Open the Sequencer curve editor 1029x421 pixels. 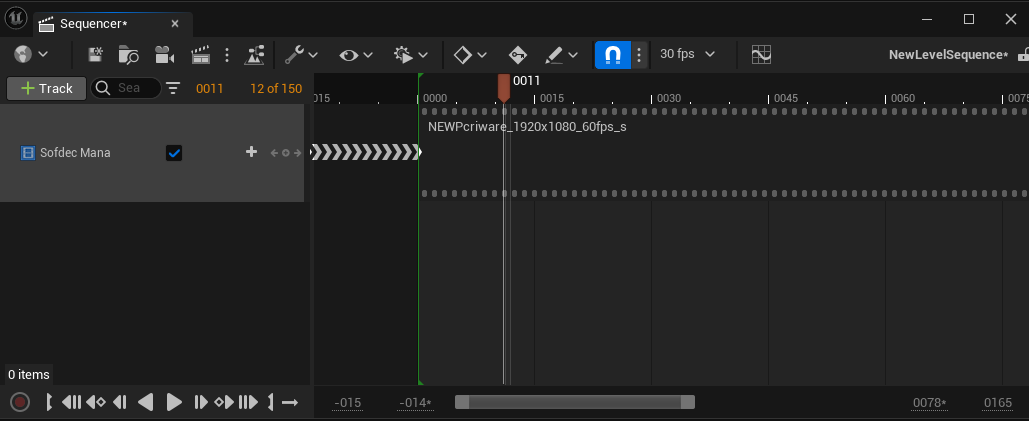[761, 55]
